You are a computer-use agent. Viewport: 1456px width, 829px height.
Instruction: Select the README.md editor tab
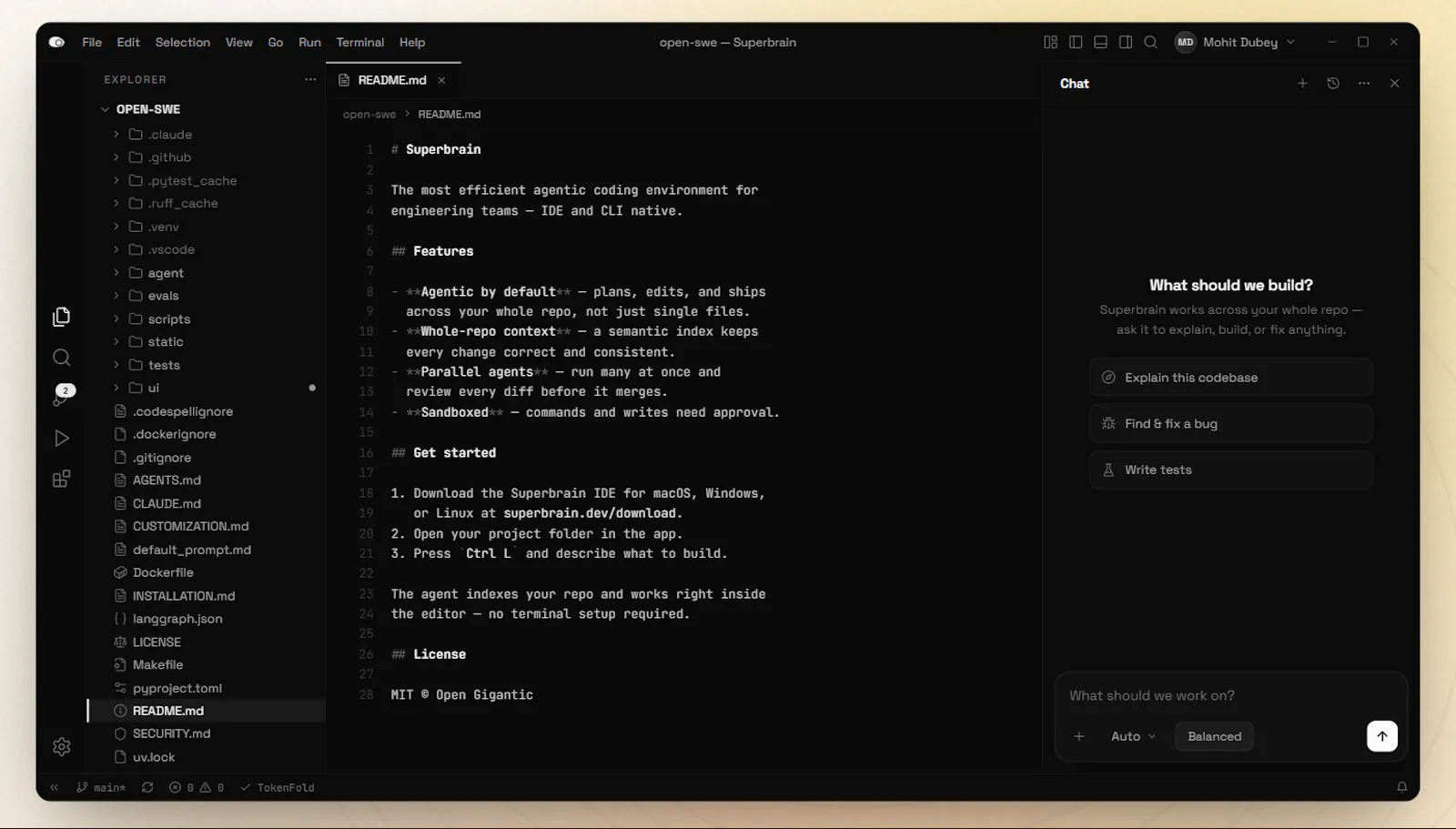click(x=393, y=80)
